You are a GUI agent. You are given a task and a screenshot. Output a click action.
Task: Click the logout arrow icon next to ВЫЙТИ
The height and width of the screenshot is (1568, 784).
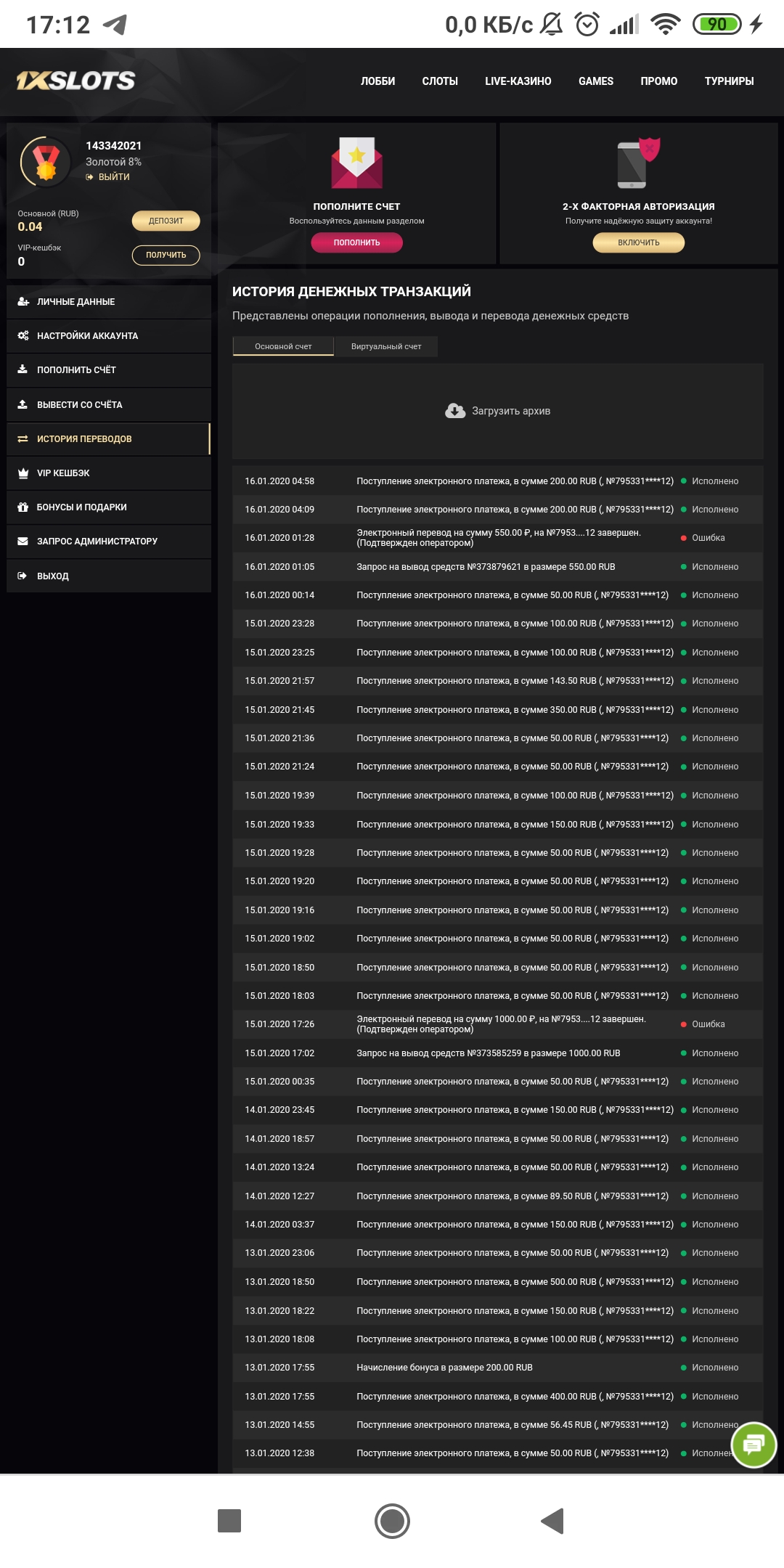[90, 177]
